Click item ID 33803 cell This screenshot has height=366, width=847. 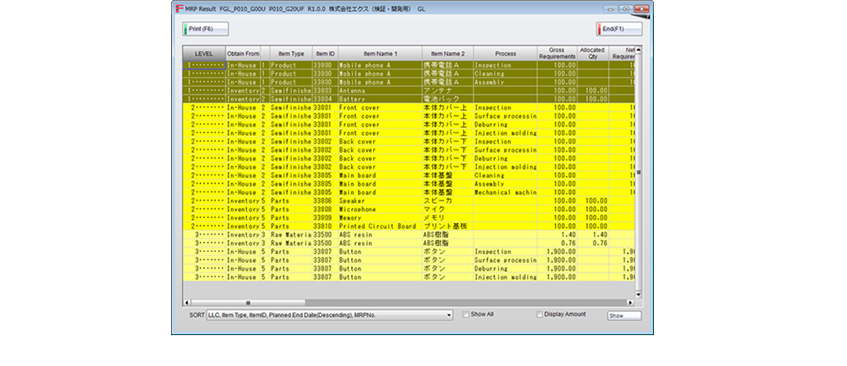point(325,91)
